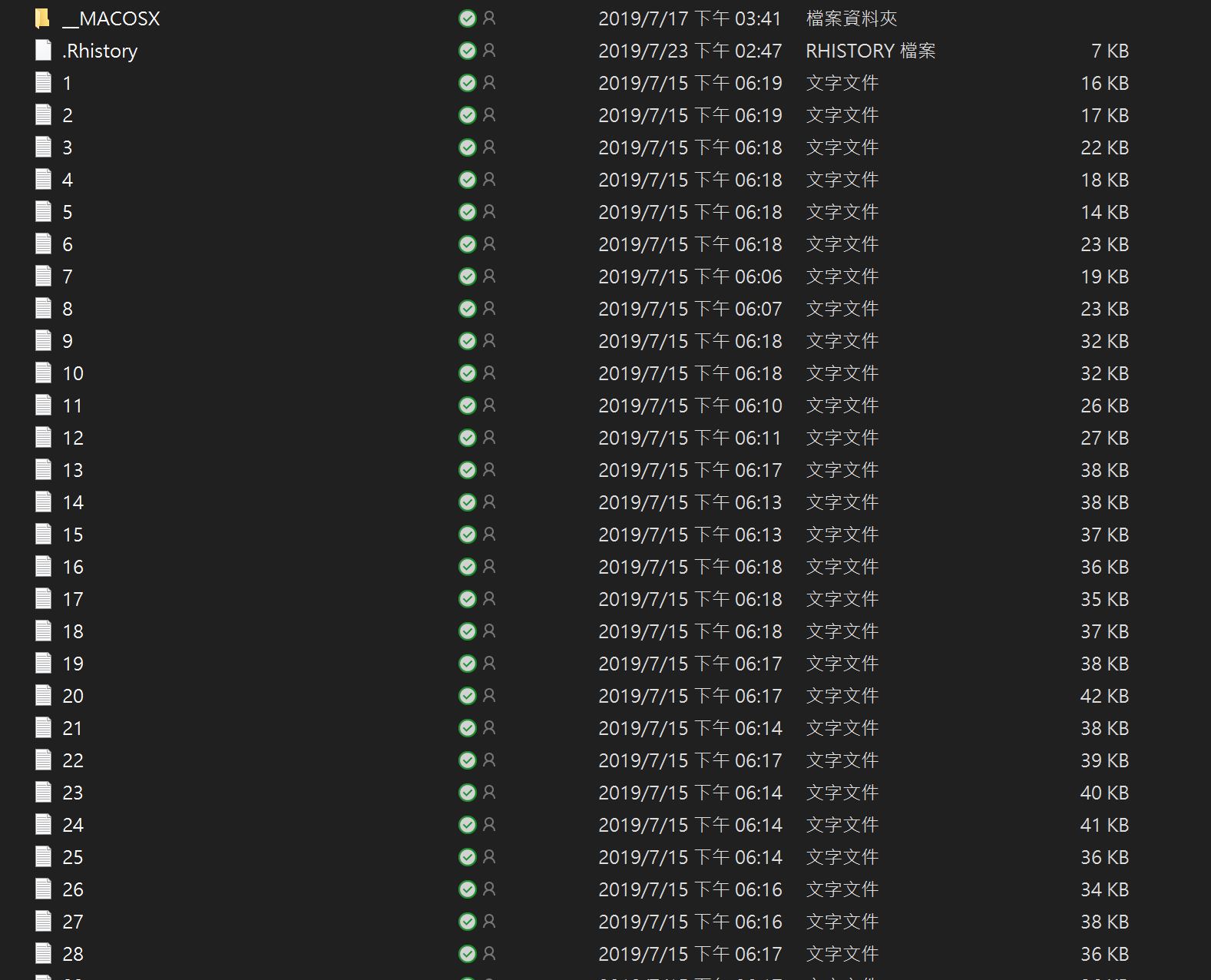Click the document icon for file 1
1211x980 pixels.
[43, 83]
